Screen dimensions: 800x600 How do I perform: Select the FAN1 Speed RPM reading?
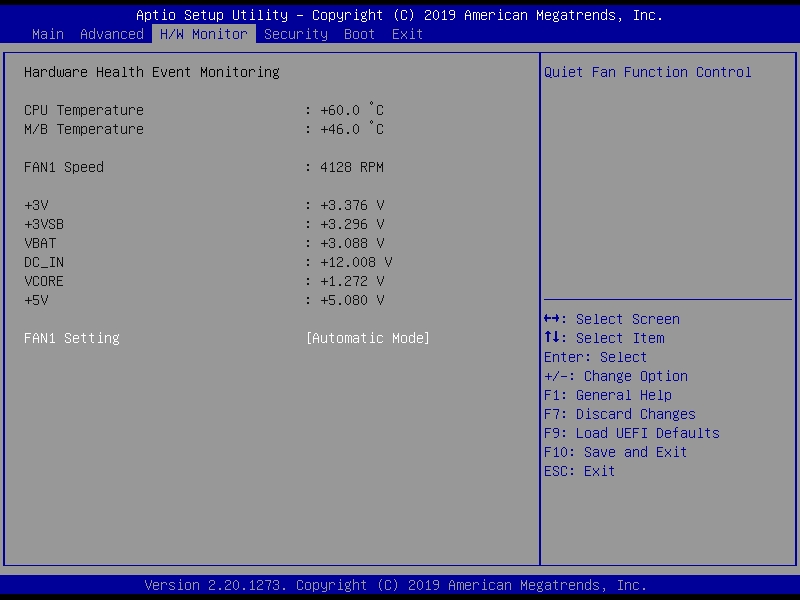tap(351, 167)
